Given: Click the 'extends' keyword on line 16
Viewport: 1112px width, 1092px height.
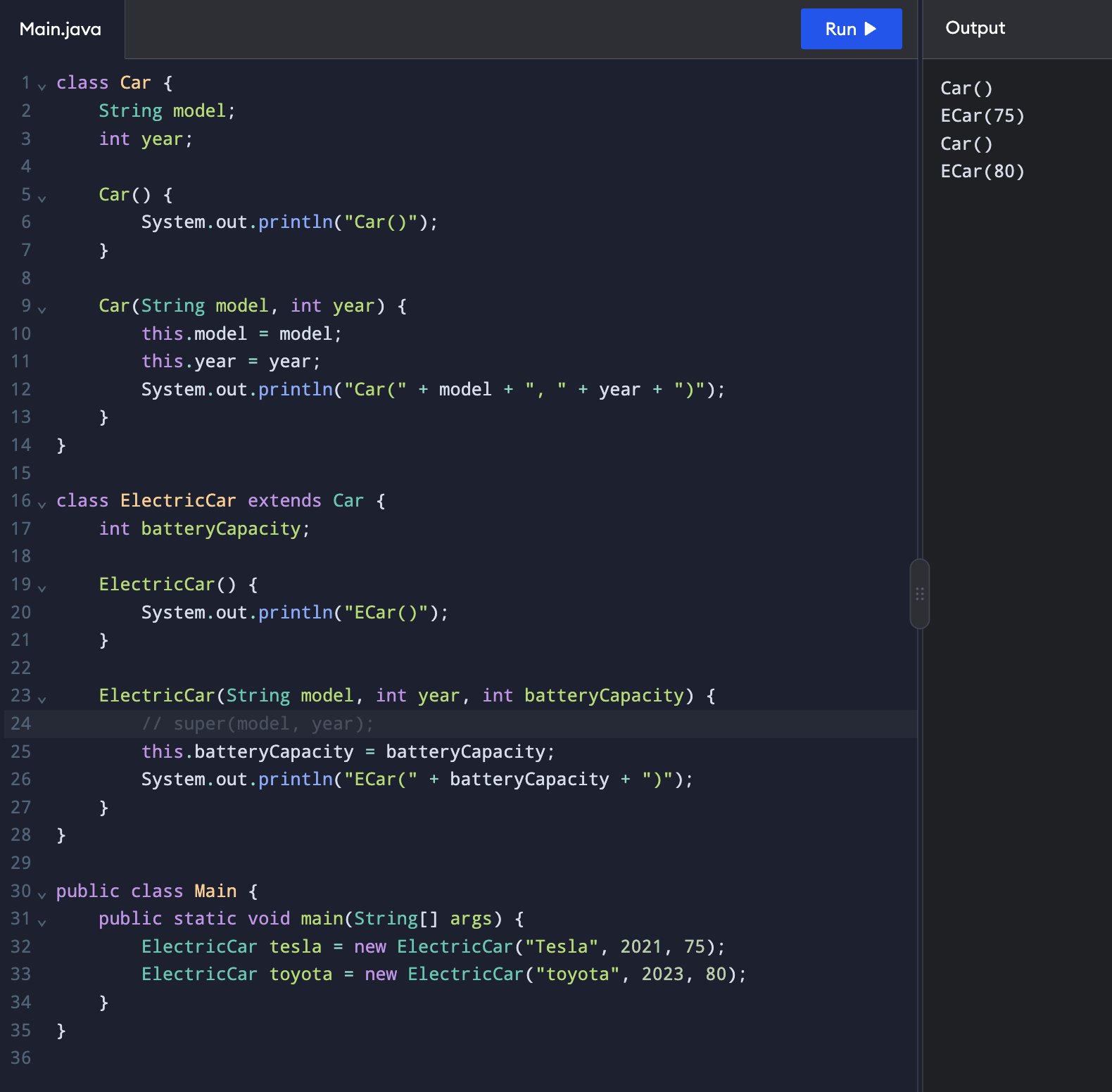Looking at the screenshot, I should click(x=284, y=500).
